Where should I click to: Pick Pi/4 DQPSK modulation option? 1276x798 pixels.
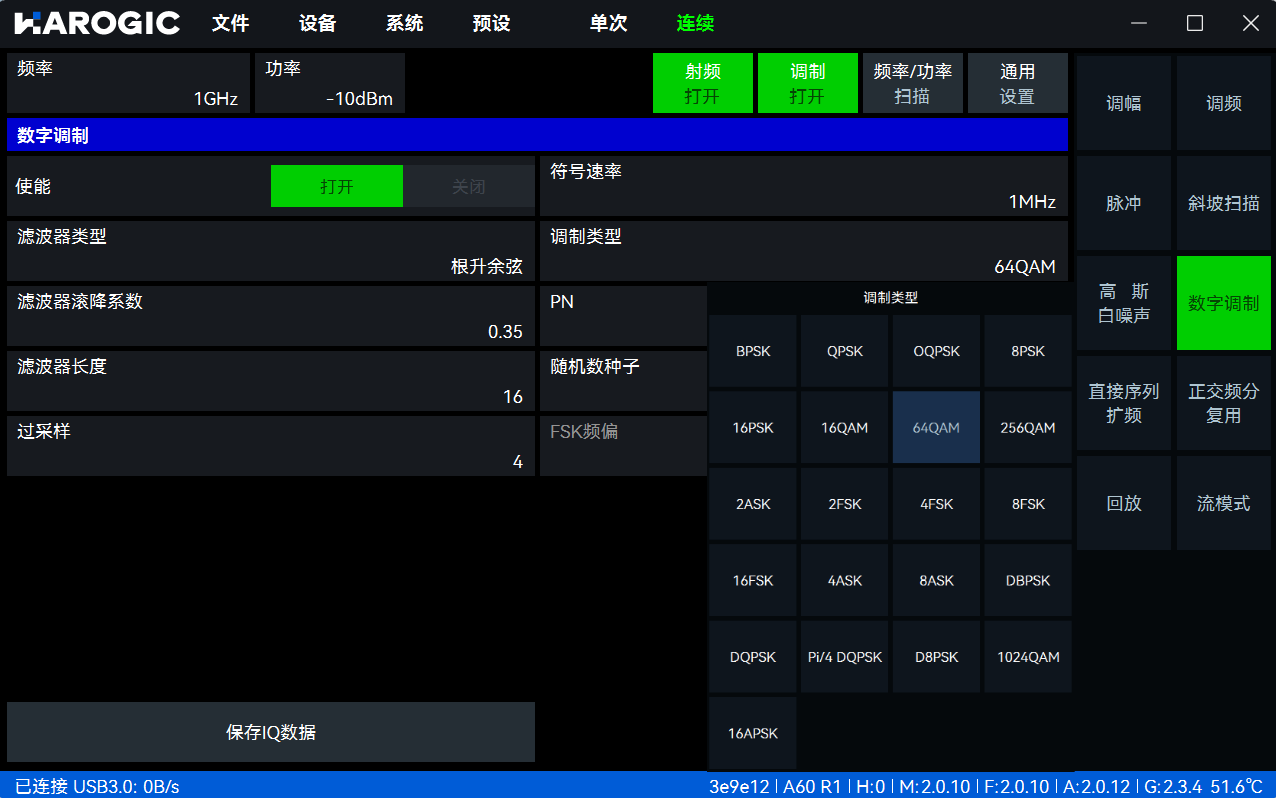pos(844,657)
